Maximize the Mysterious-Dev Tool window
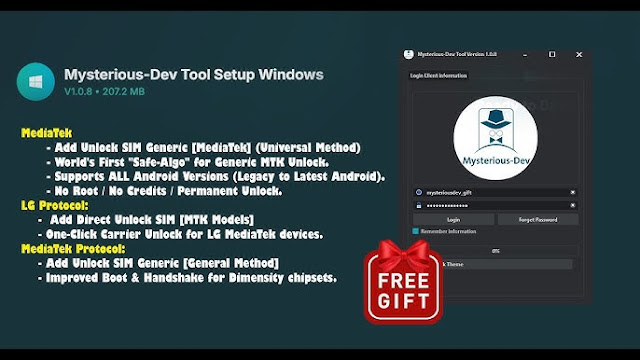The image size is (640, 360). [x=552, y=54]
